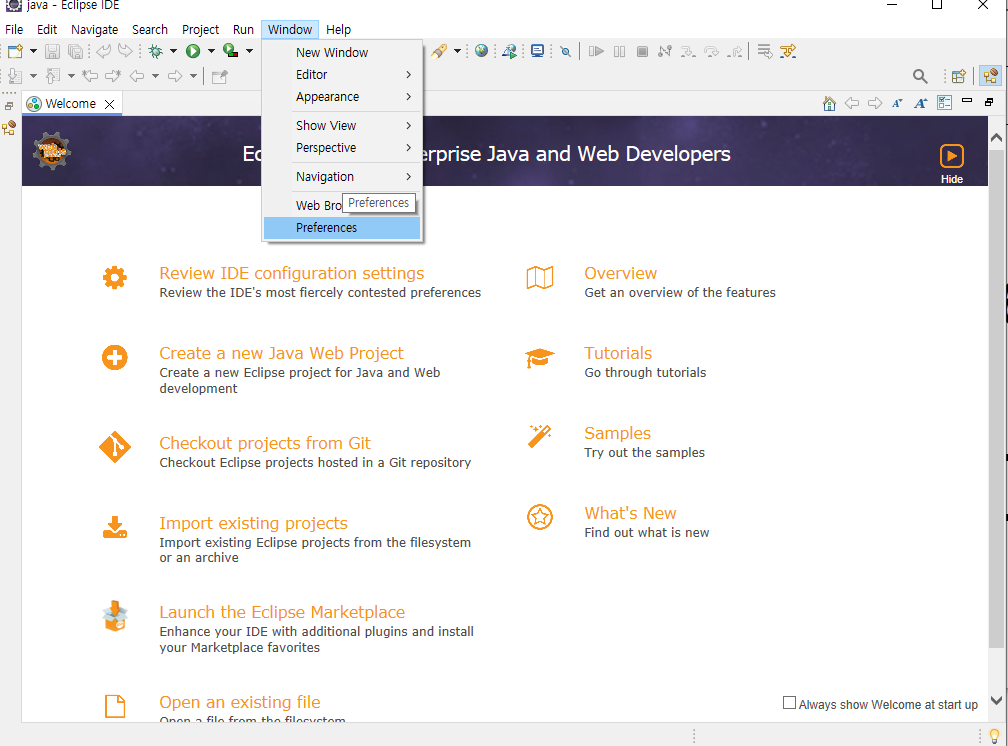Click the magnifier Search icon near perspectives

920,77
